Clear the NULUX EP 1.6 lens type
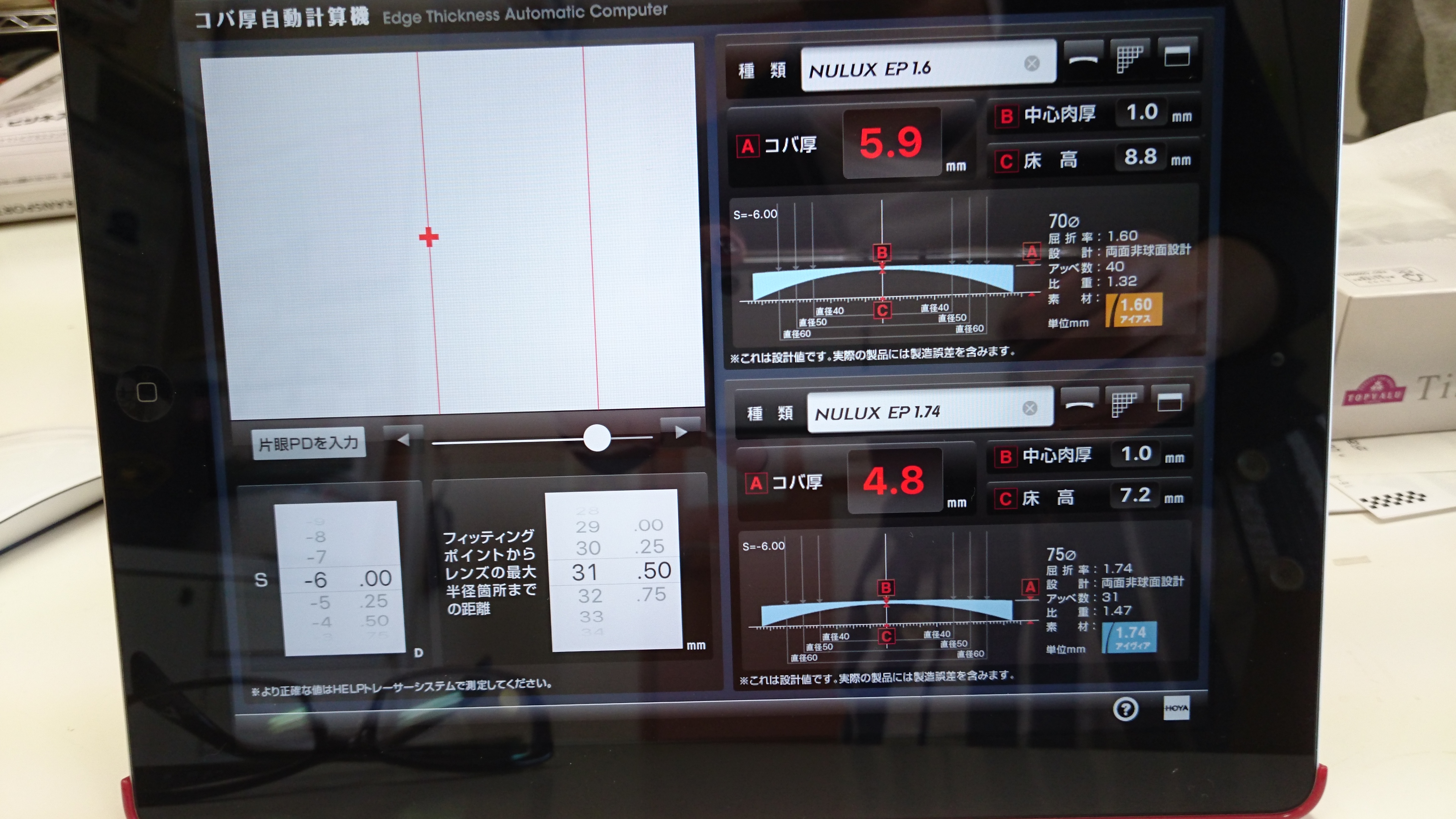Viewport: 1456px width, 819px height. coord(1031,63)
